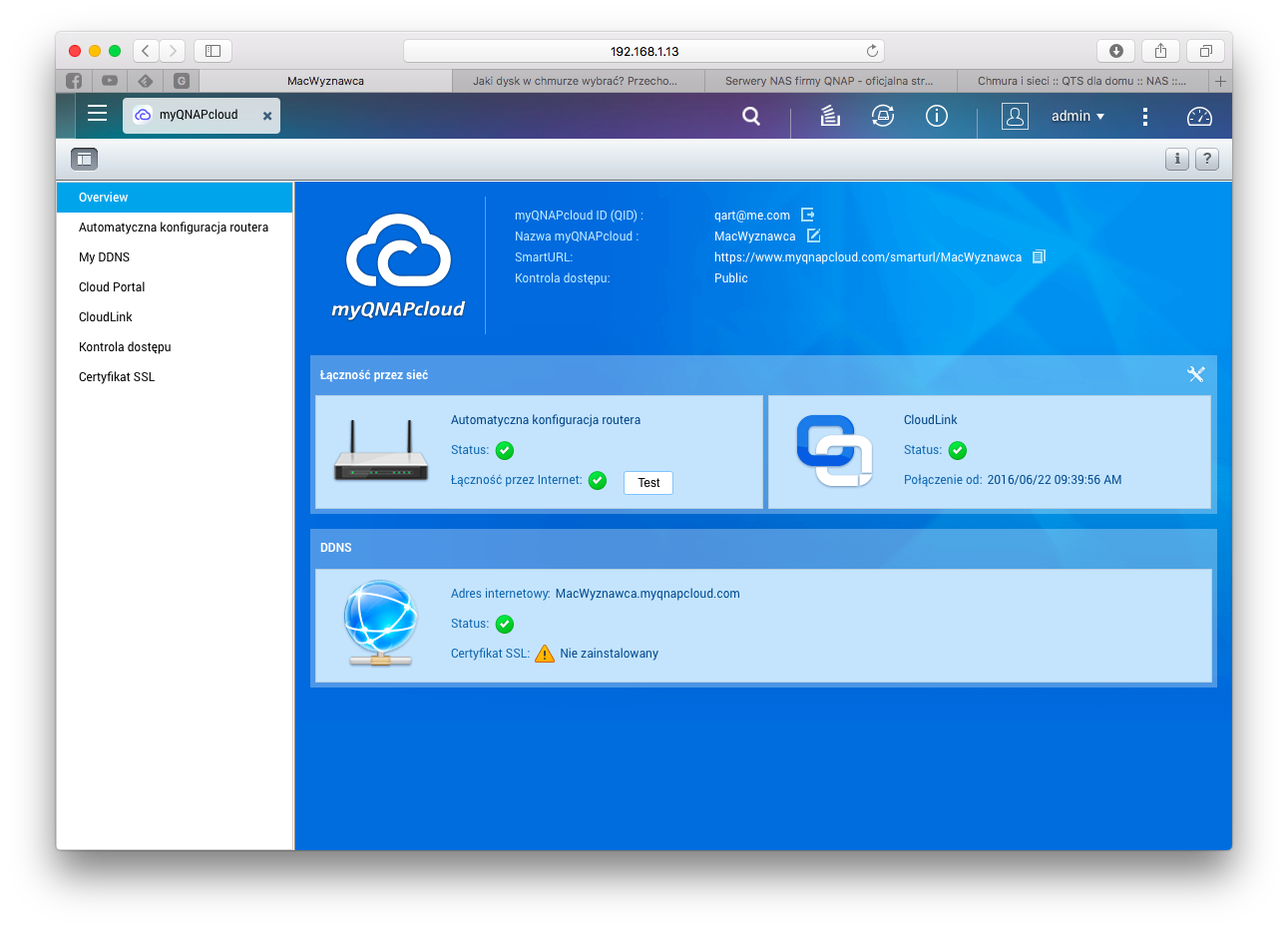Open the QTS dashboard gauge icon
Image resolution: width=1288 pixels, height=930 pixels.
pos(1199,117)
